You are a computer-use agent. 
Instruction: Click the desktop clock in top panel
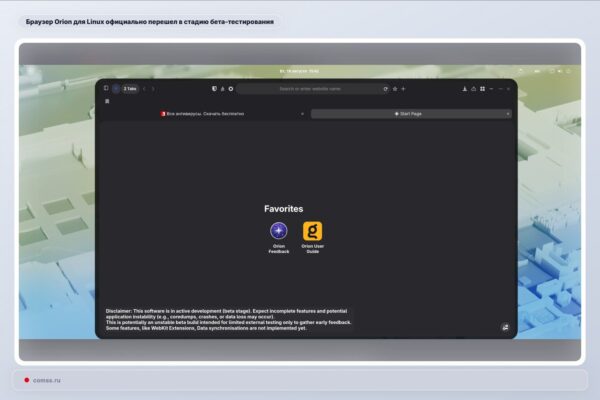(299, 71)
